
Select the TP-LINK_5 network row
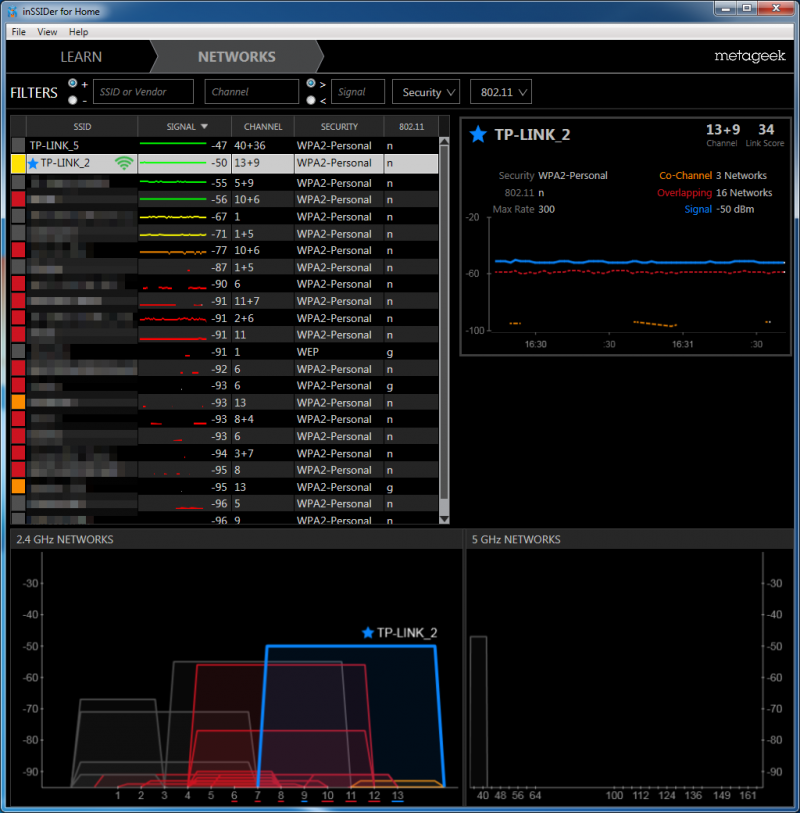224,146
